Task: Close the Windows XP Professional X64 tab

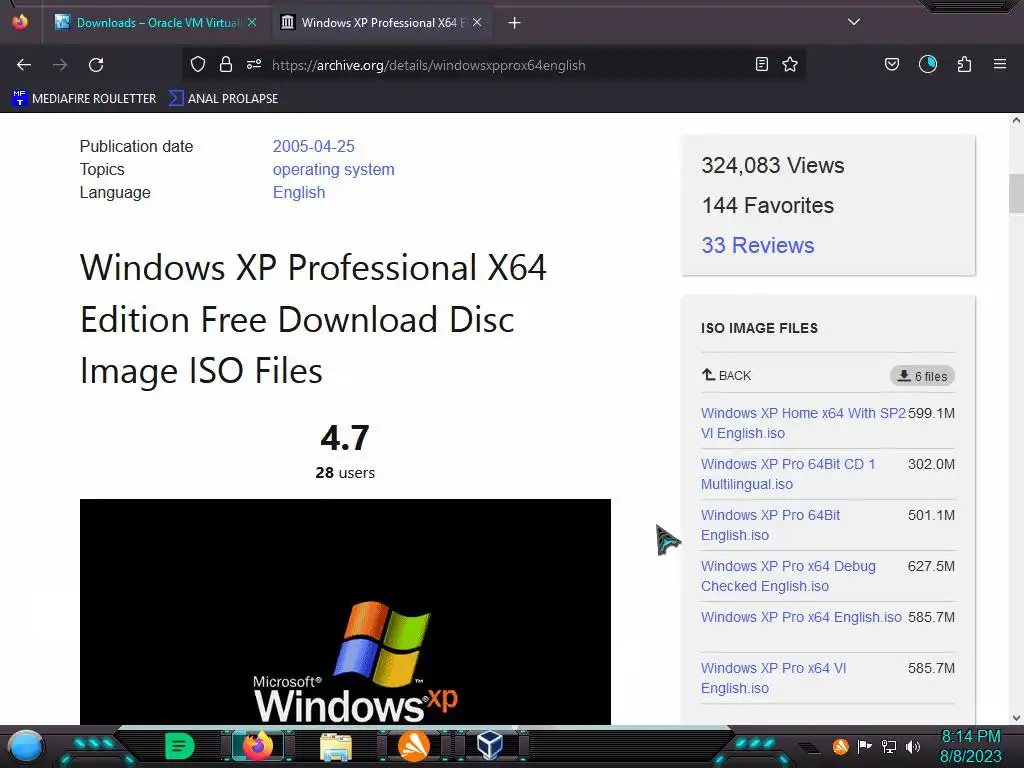Action: (x=477, y=22)
